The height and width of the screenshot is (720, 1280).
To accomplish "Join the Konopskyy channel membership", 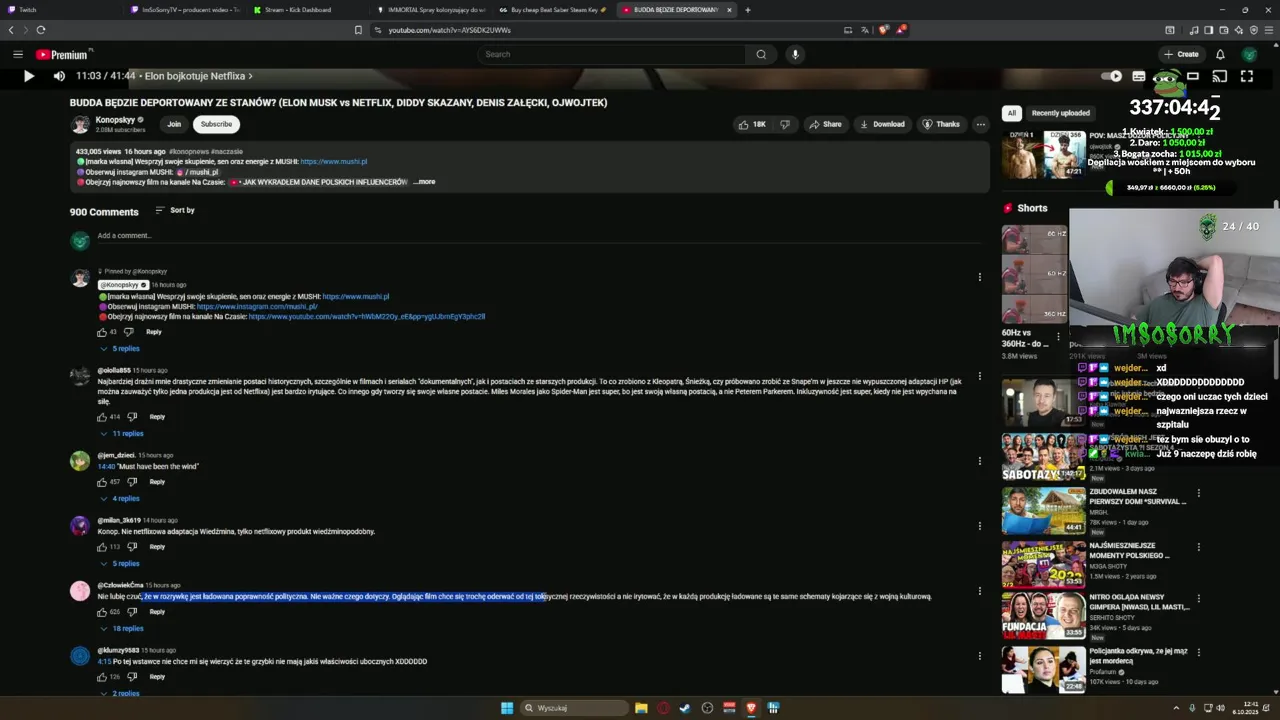I will click(x=174, y=124).
